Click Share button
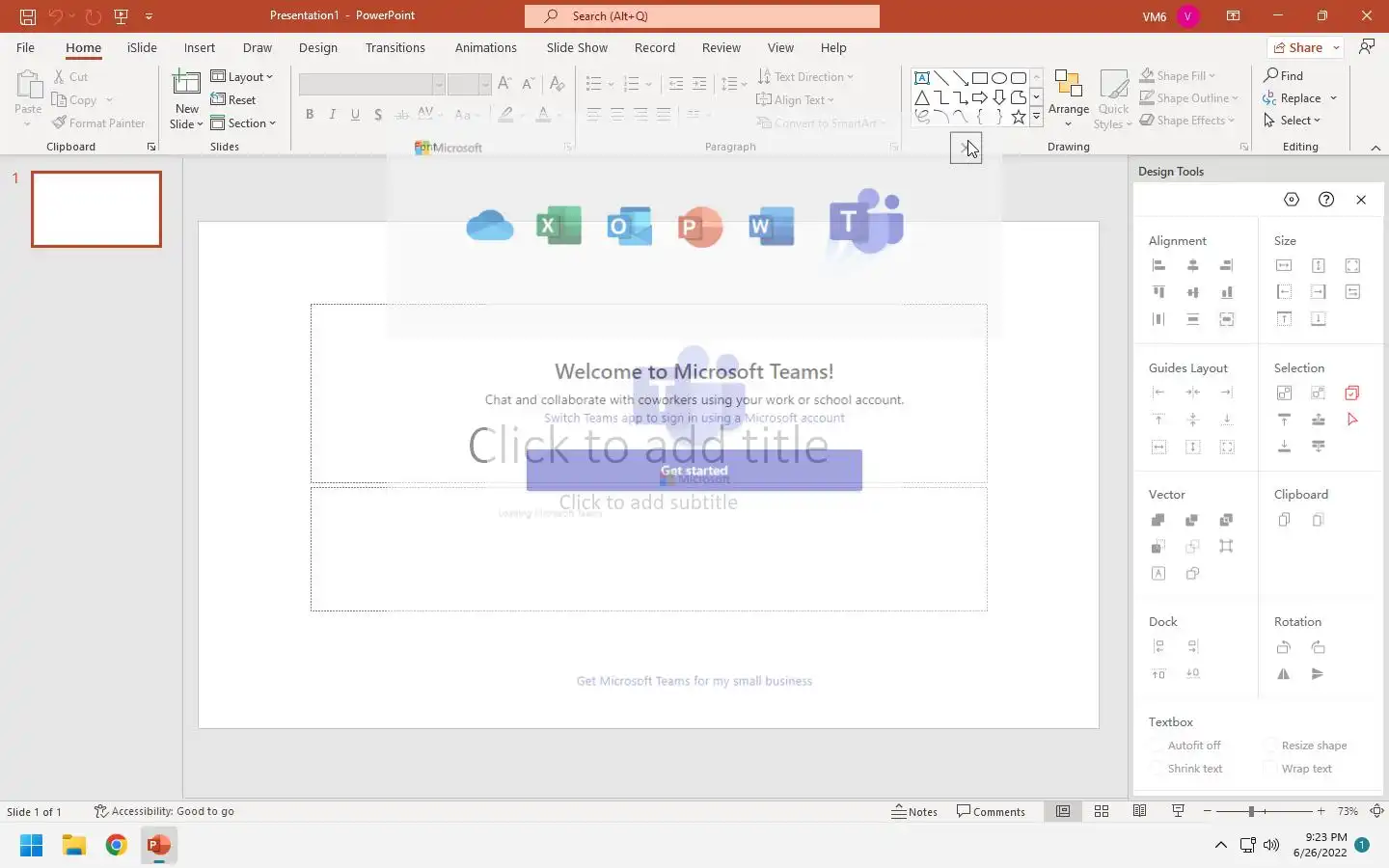 point(1298,47)
